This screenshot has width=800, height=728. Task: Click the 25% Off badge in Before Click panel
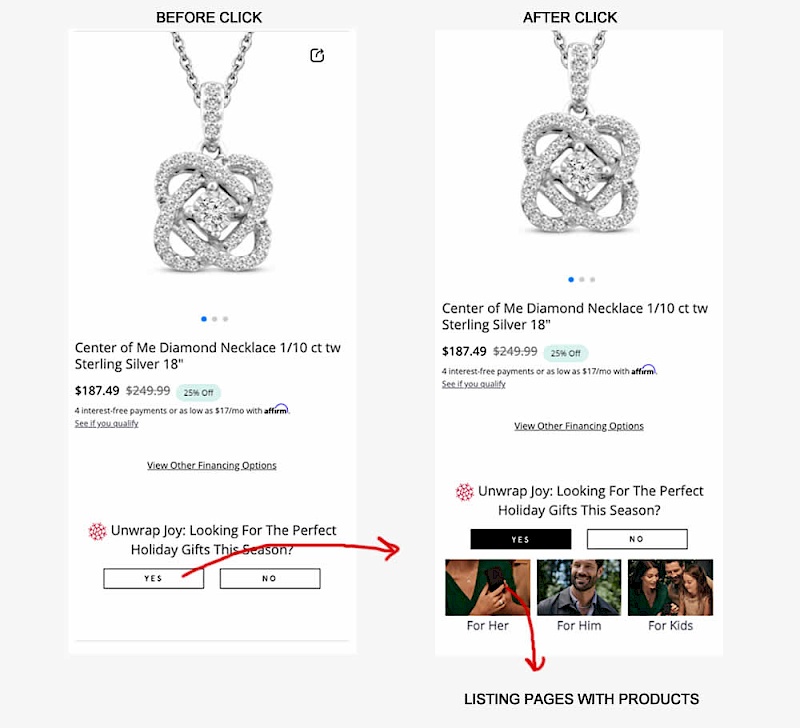tap(198, 392)
